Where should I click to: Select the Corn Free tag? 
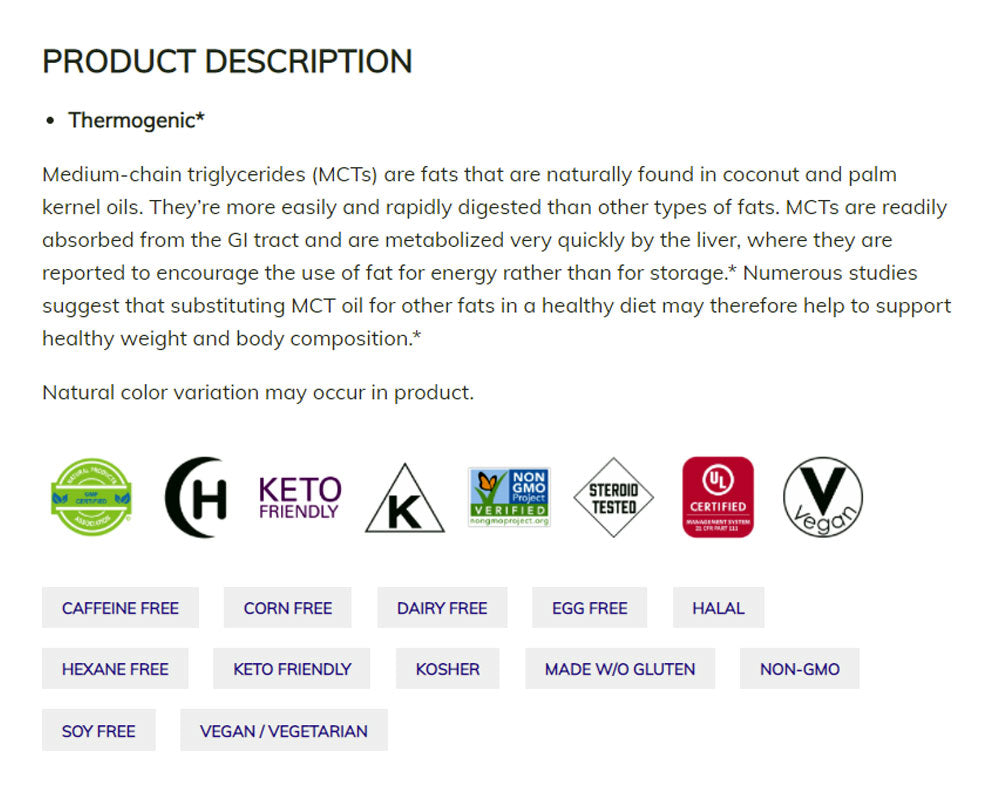pyautogui.click(x=288, y=608)
